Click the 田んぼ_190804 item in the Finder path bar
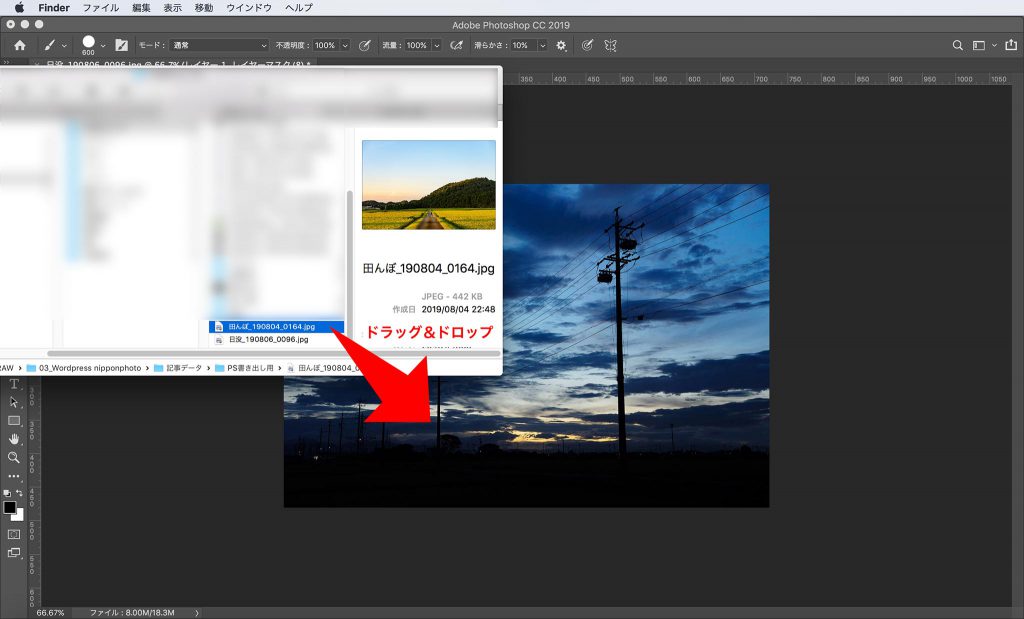This screenshot has height=619, width=1024. coord(325,368)
